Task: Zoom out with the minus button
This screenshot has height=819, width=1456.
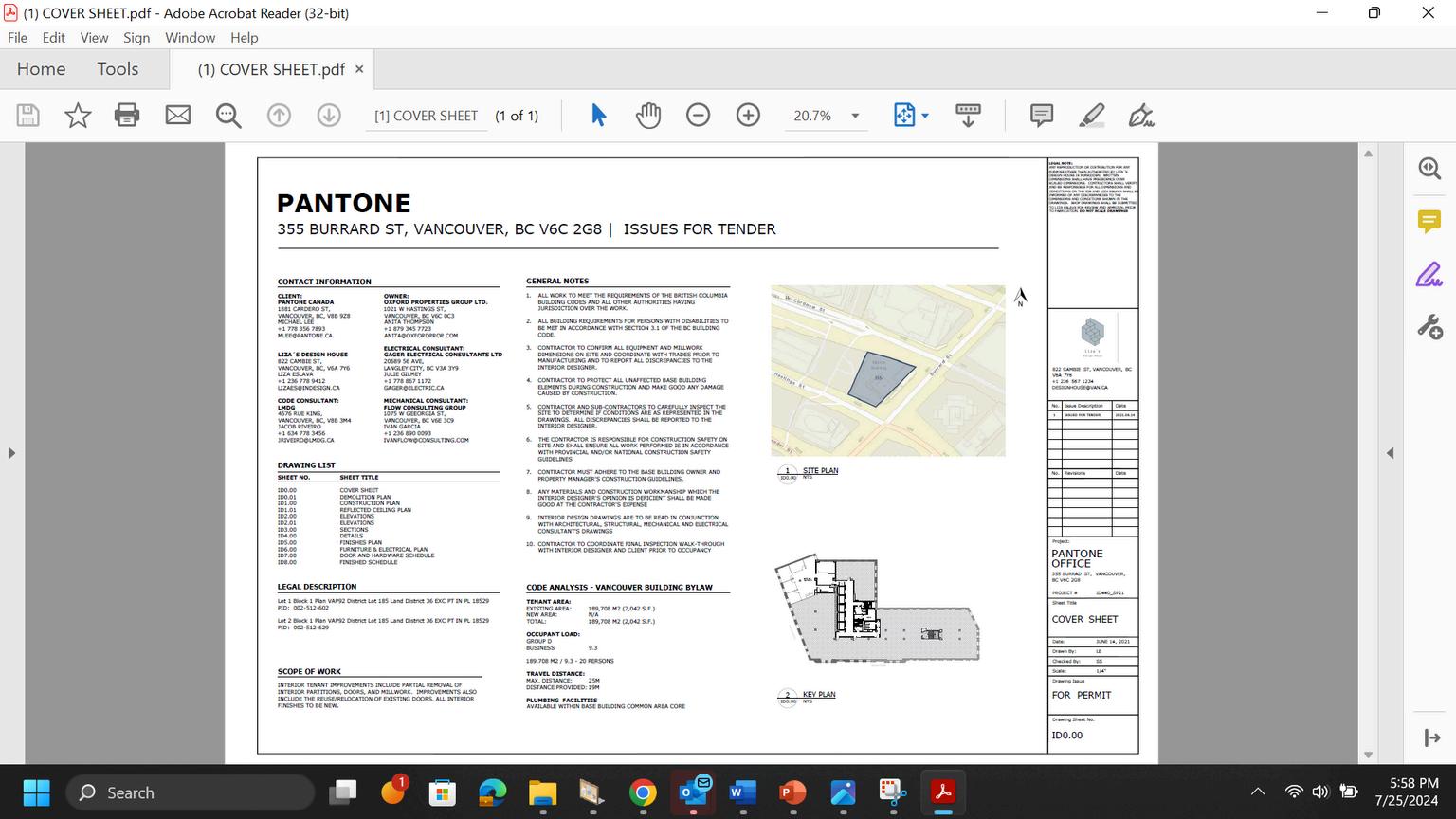Action: click(x=698, y=116)
